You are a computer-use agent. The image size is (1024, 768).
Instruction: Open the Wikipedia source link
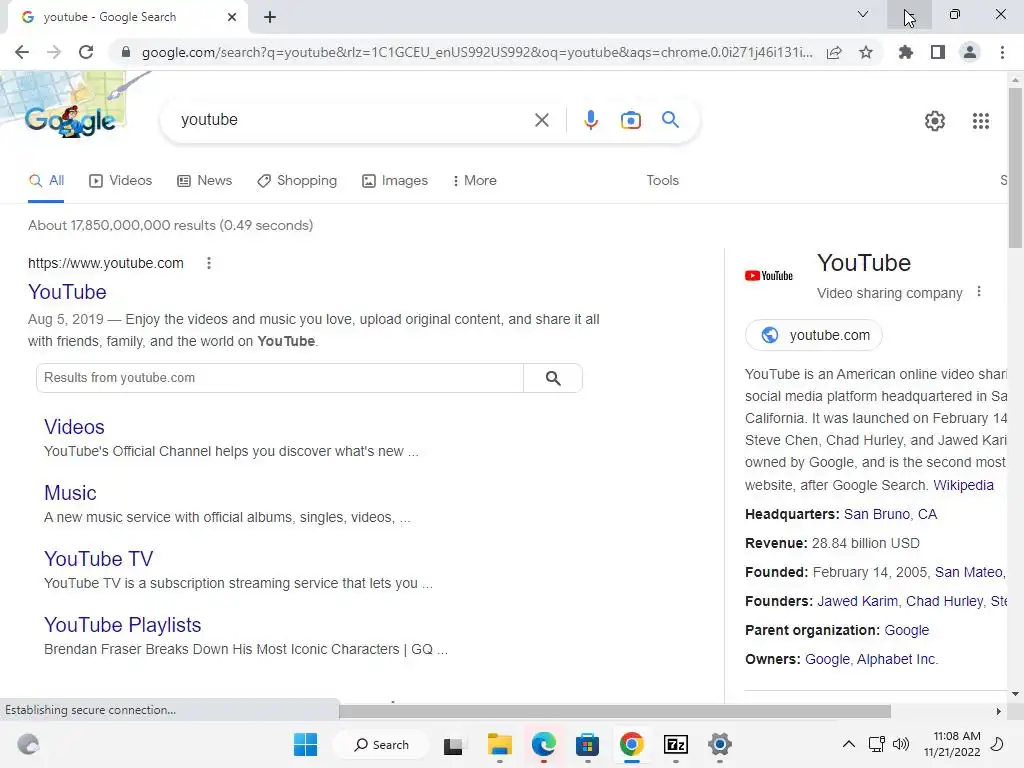[963, 485]
